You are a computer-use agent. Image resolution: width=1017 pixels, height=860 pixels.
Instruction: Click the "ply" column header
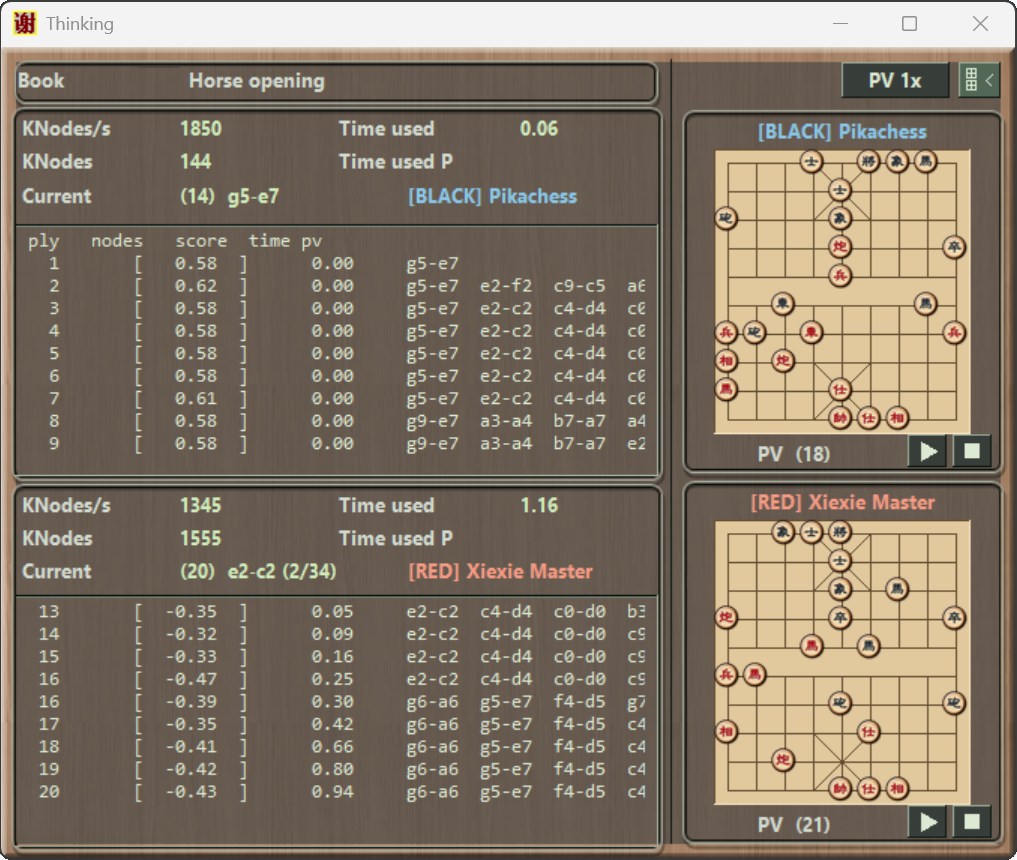[43, 241]
